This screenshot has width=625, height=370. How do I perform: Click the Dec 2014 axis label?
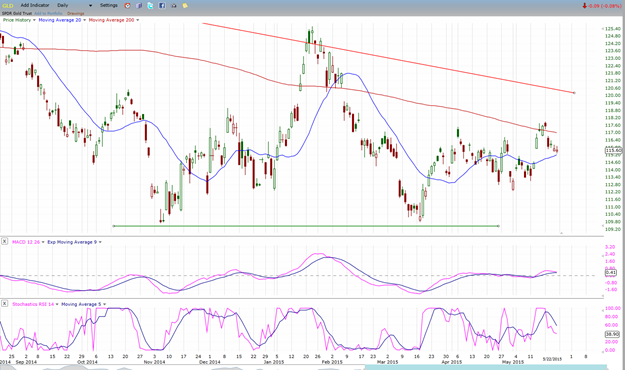coord(210,362)
